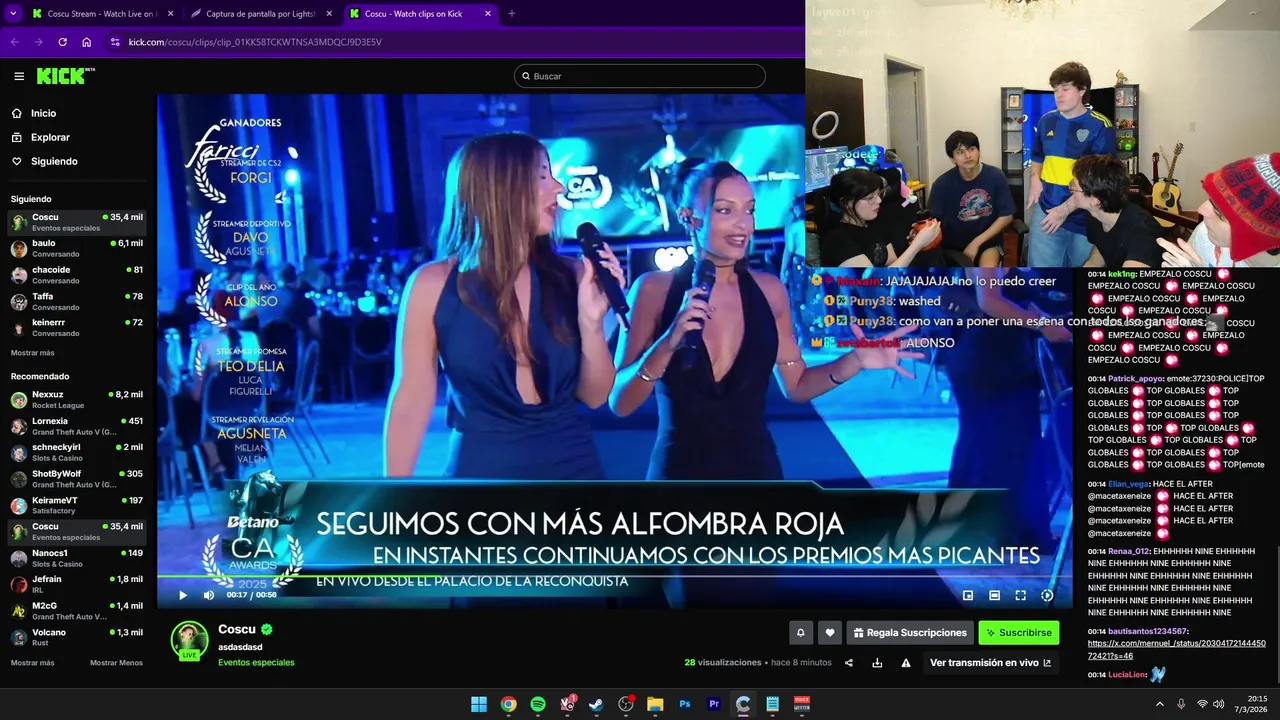The height and width of the screenshot is (720, 1280).
Task: Open M2cG recommended channel
Action: (x=77, y=610)
